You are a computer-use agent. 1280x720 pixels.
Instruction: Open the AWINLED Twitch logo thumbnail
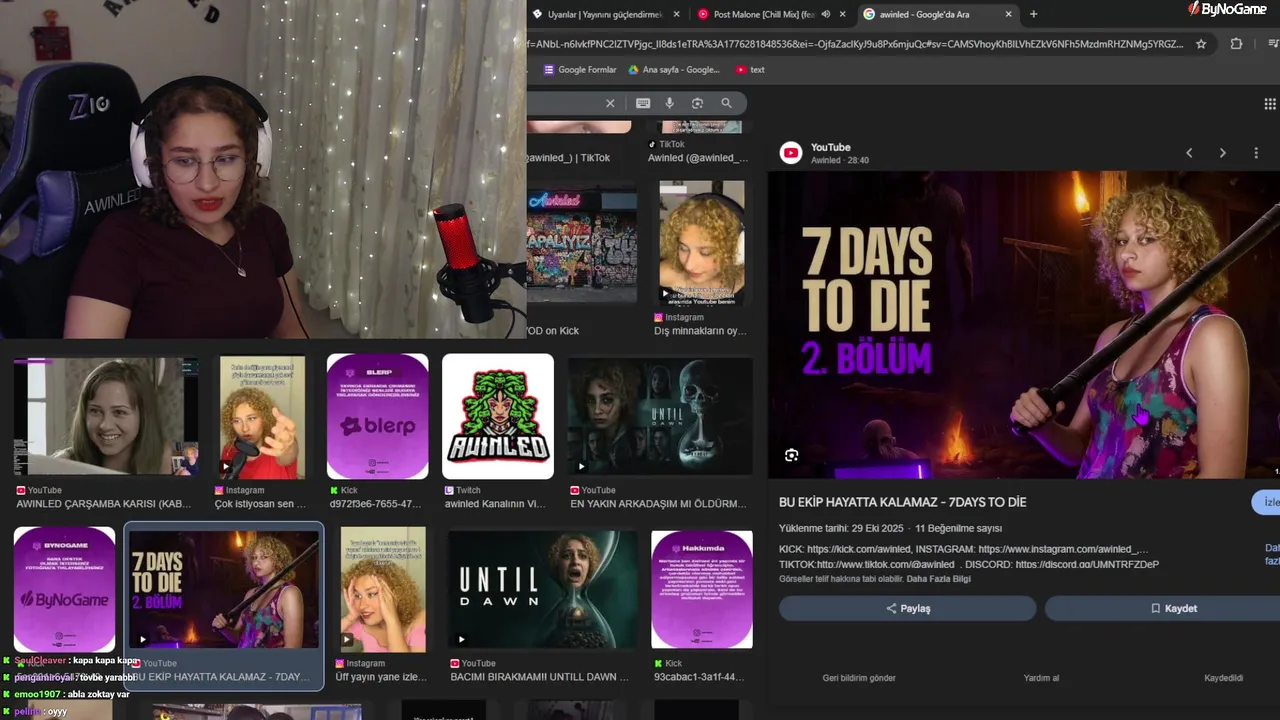coord(498,416)
